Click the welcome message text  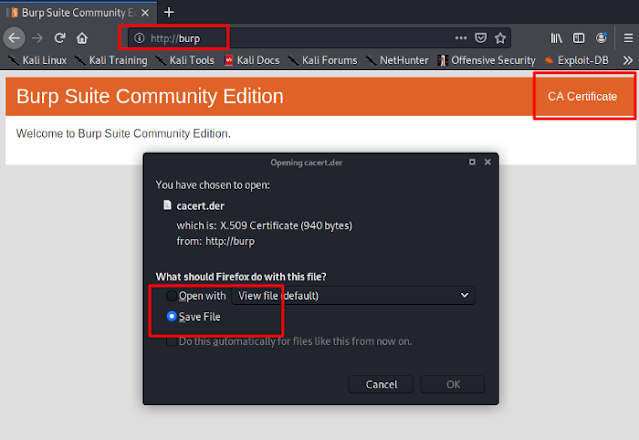click(123, 134)
